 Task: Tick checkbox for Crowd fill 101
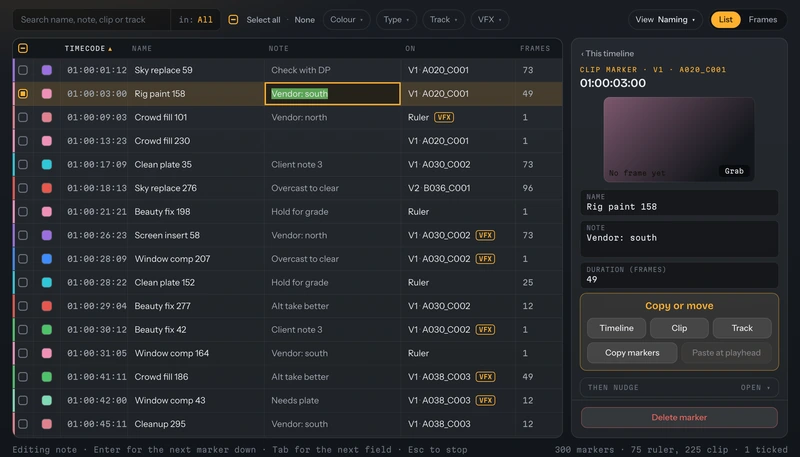23,117
